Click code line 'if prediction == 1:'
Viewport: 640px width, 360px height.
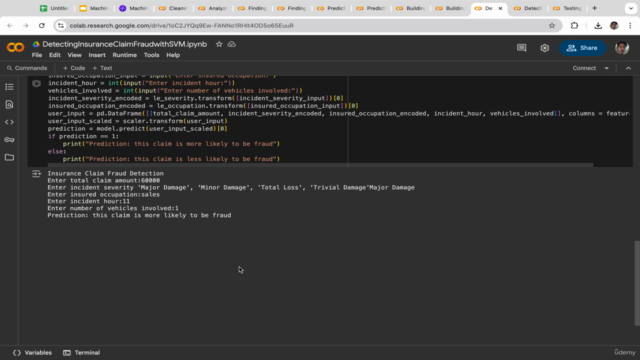click(x=83, y=136)
